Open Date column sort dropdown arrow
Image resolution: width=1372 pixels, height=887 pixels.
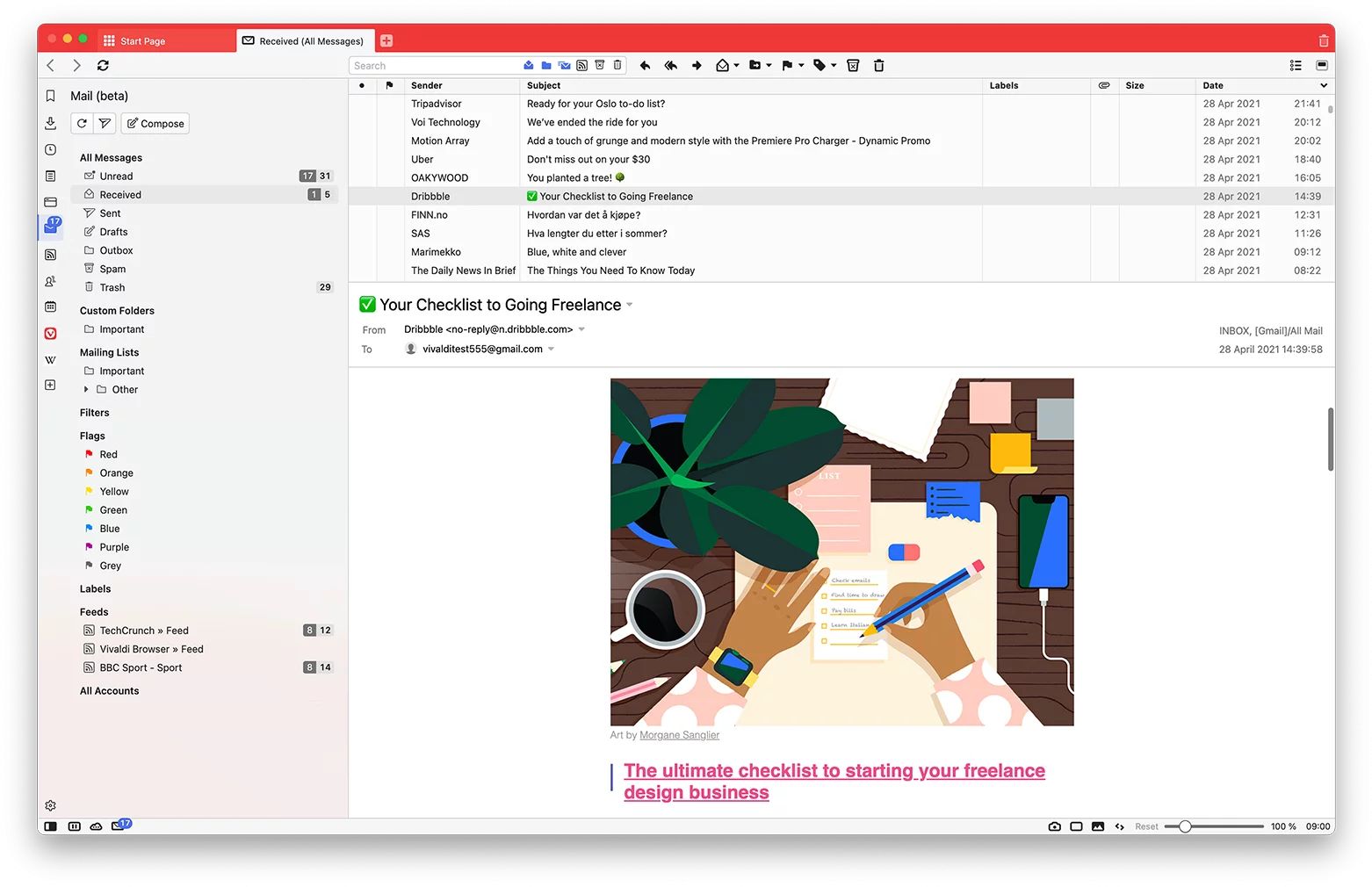coord(1323,85)
